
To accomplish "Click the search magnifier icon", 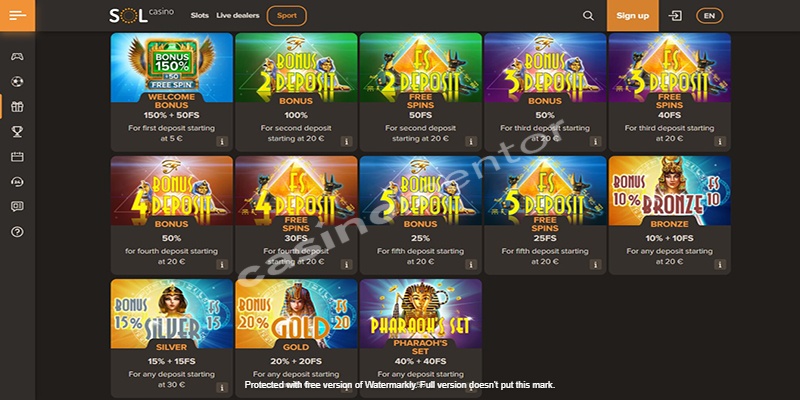I will [x=588, y=16].
